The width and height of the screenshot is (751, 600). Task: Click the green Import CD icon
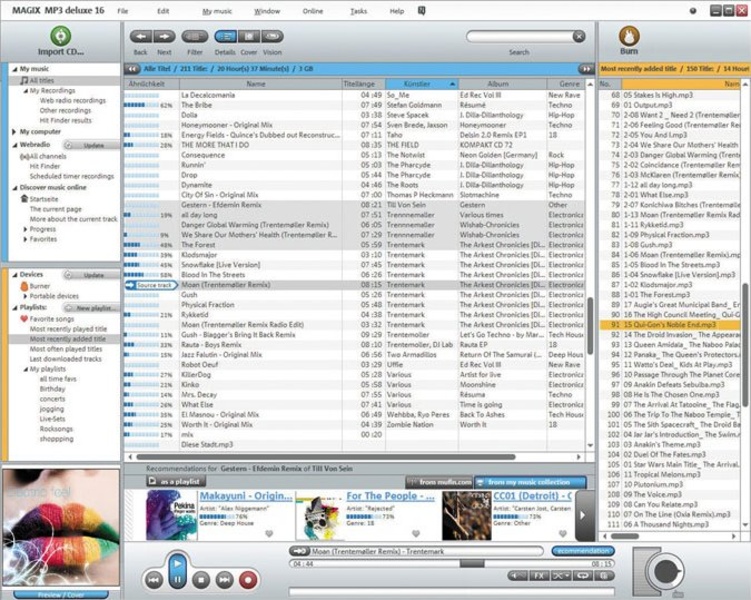(x=60, y=36)
